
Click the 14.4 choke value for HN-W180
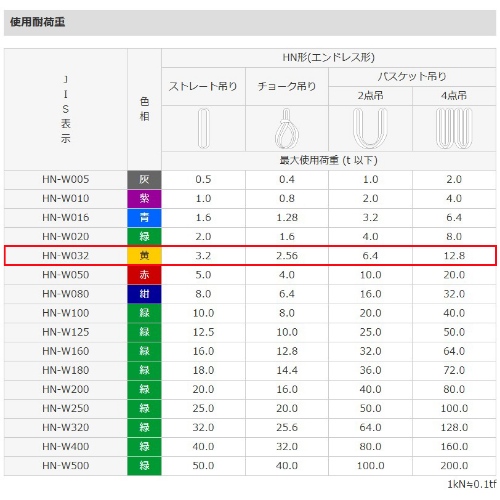(x=287, y=370)
